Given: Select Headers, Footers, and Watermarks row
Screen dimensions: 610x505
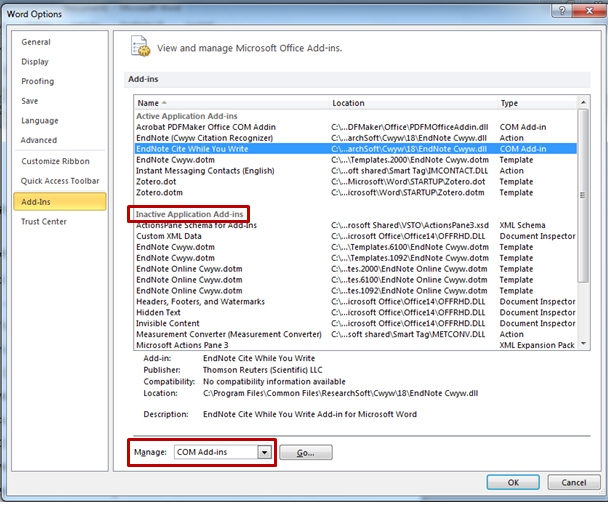Looking at the screenshot, I should (356, 302).
